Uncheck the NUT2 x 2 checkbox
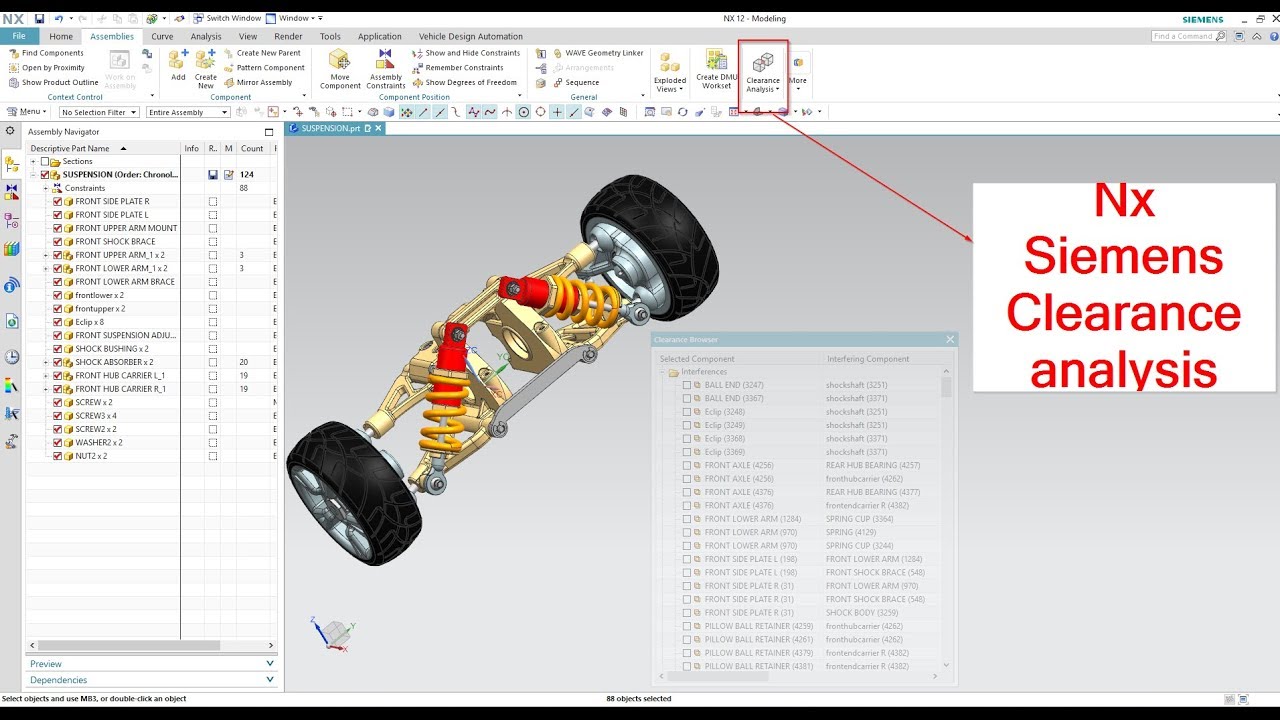The height and width of the screenshot is (720, 1280). pyautogui.click(x=57, y=456)
